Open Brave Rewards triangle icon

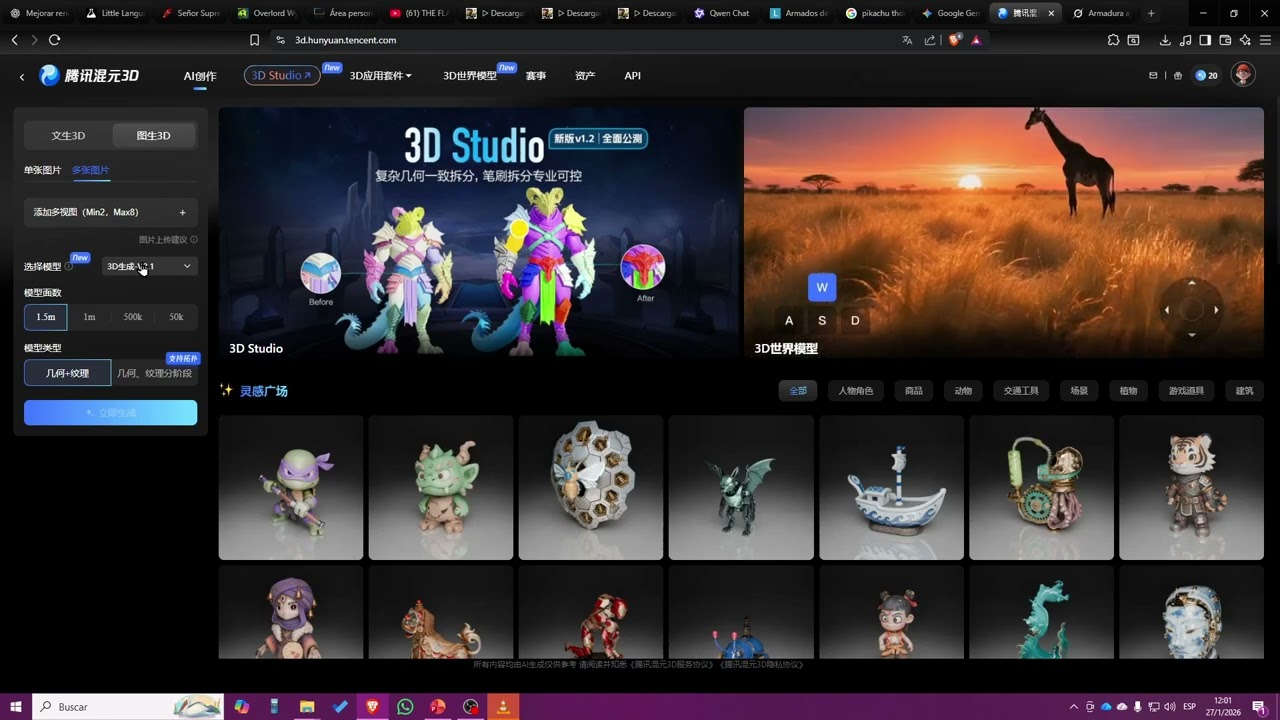tap(976, 40)
